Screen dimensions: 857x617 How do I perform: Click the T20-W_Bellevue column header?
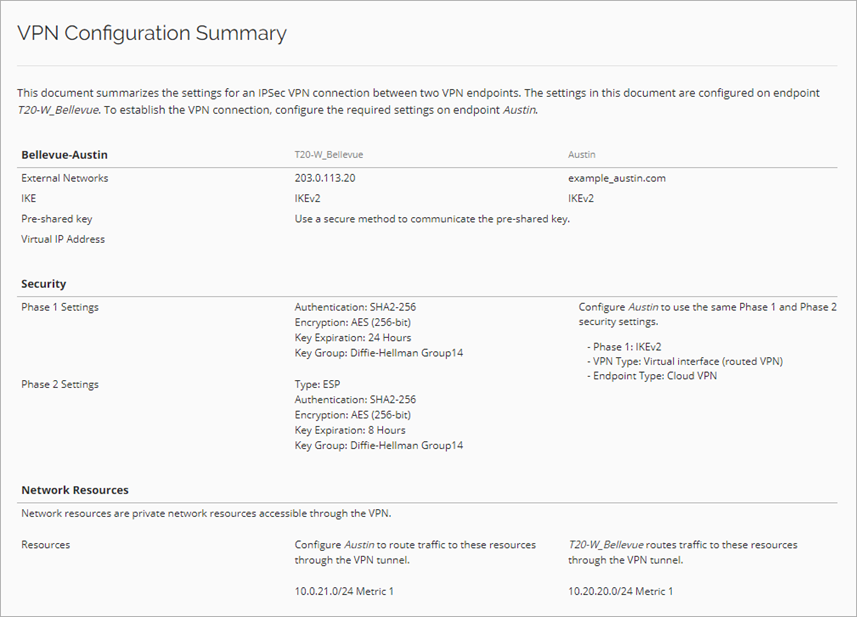coord(328,155)
